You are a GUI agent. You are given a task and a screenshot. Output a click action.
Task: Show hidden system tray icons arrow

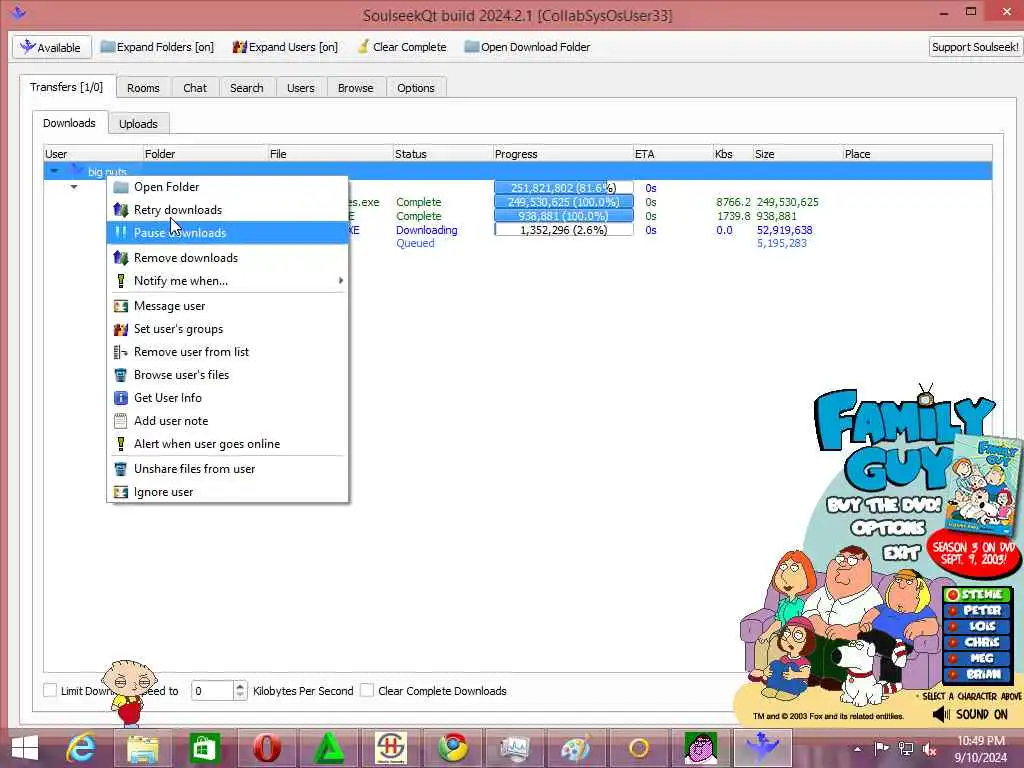(857, 749)
